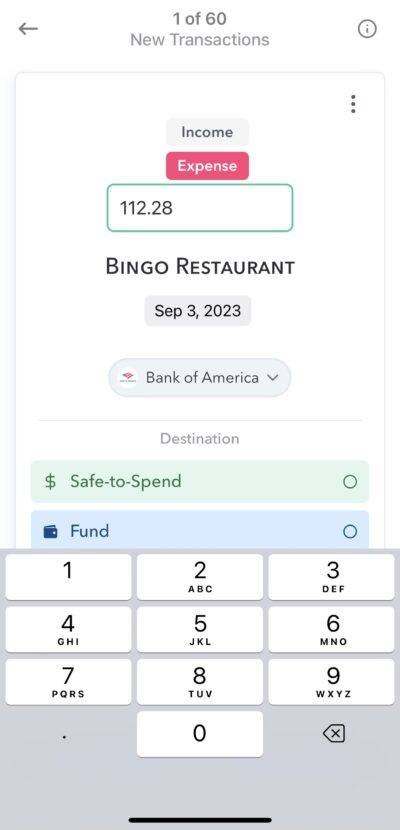Tap the Bank of America logo icon

point(128,377)
